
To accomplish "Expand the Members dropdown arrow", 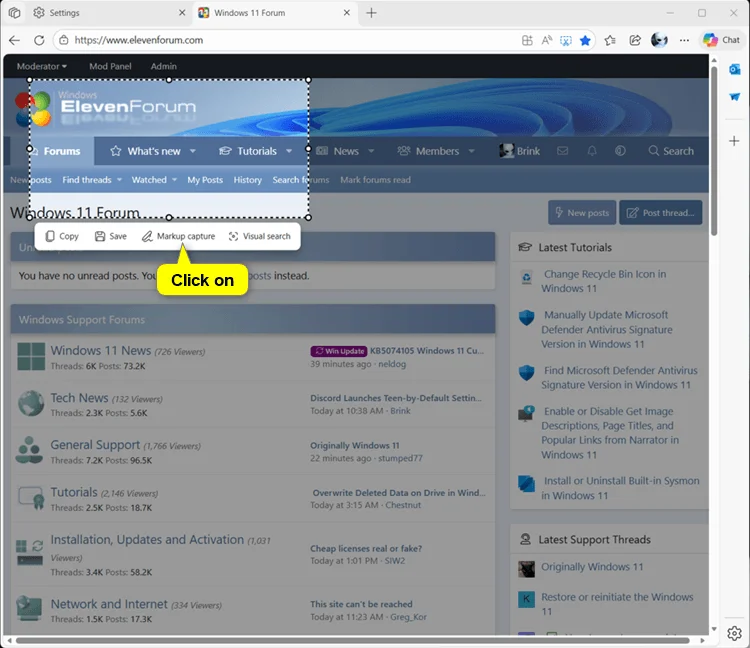I will (472, 151).
